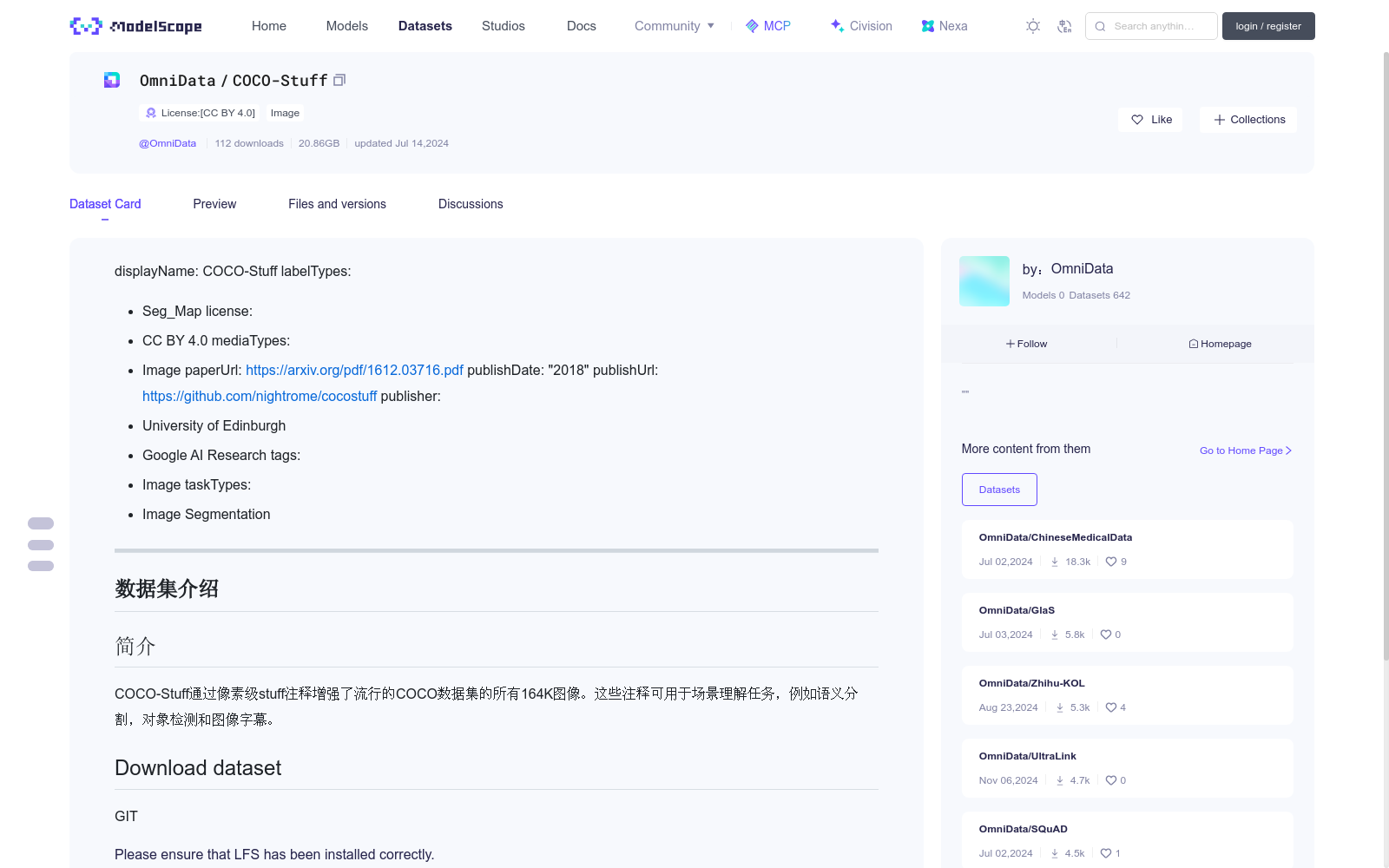Click the Like button label

pos(1162,120)
